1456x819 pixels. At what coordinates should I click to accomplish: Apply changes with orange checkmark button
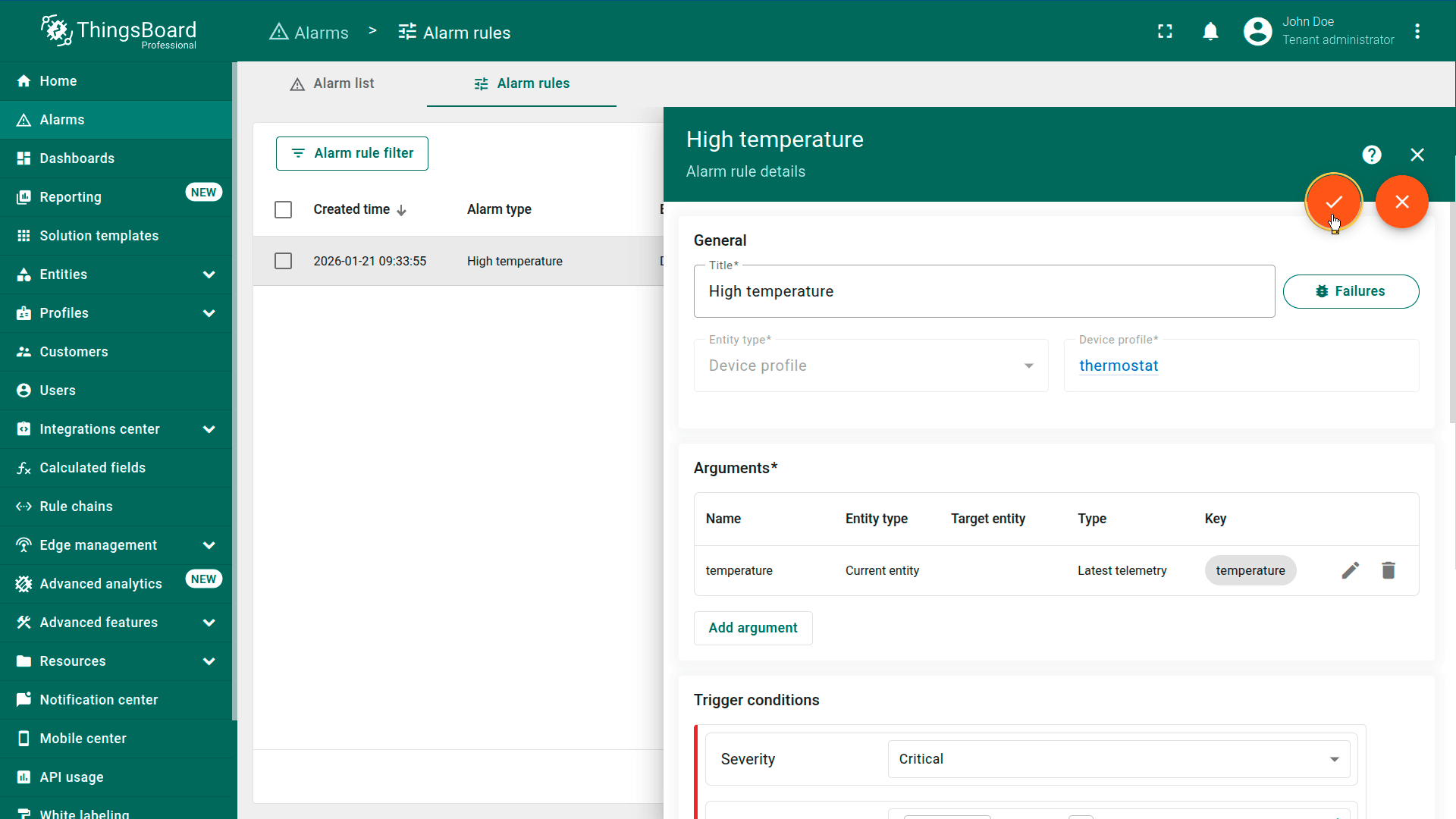1333,202
